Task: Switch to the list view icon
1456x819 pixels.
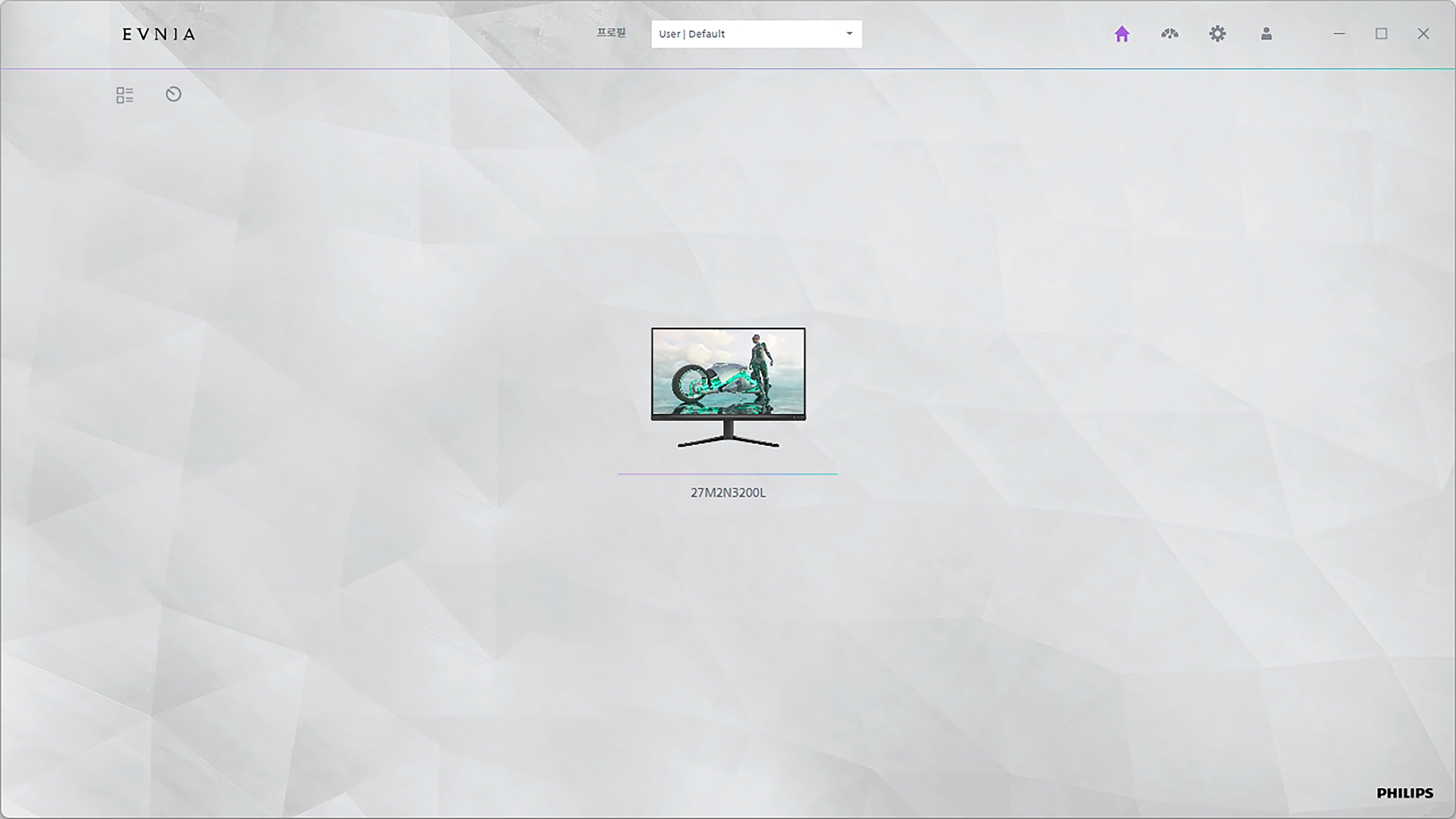Action: [x=124, y=94]
